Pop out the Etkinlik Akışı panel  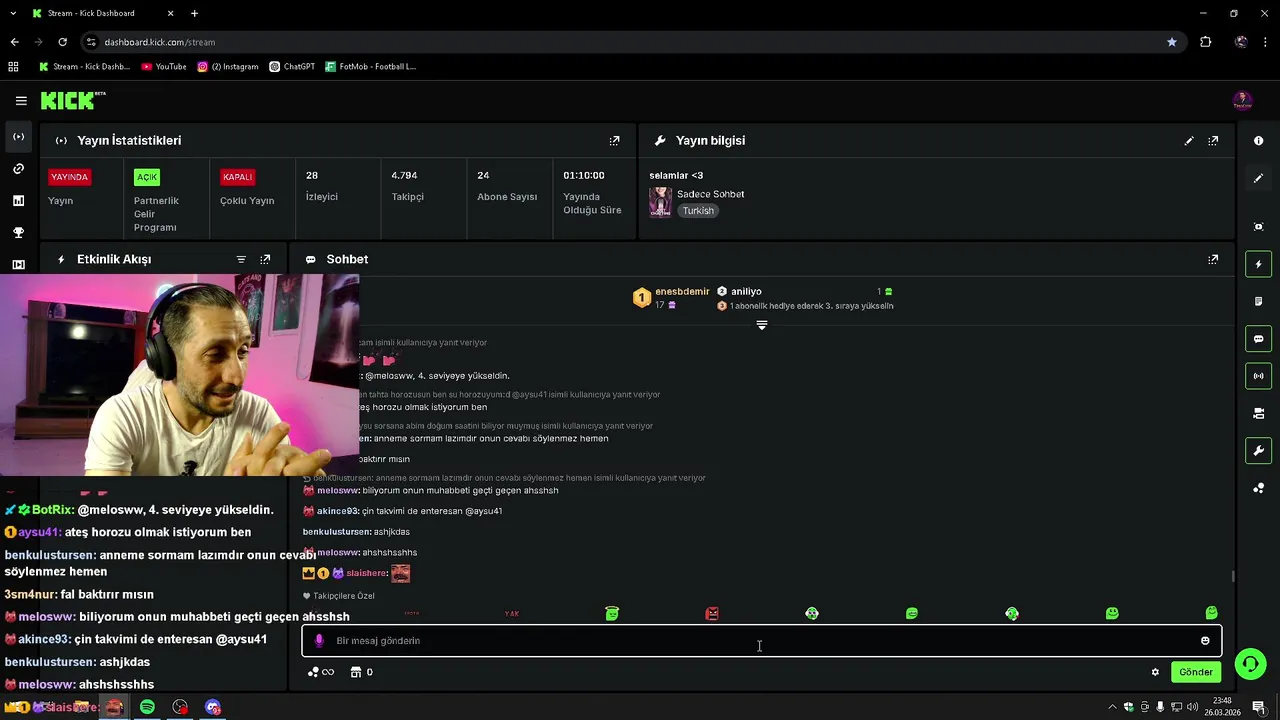pyautogui.click(x=265, y=259)
